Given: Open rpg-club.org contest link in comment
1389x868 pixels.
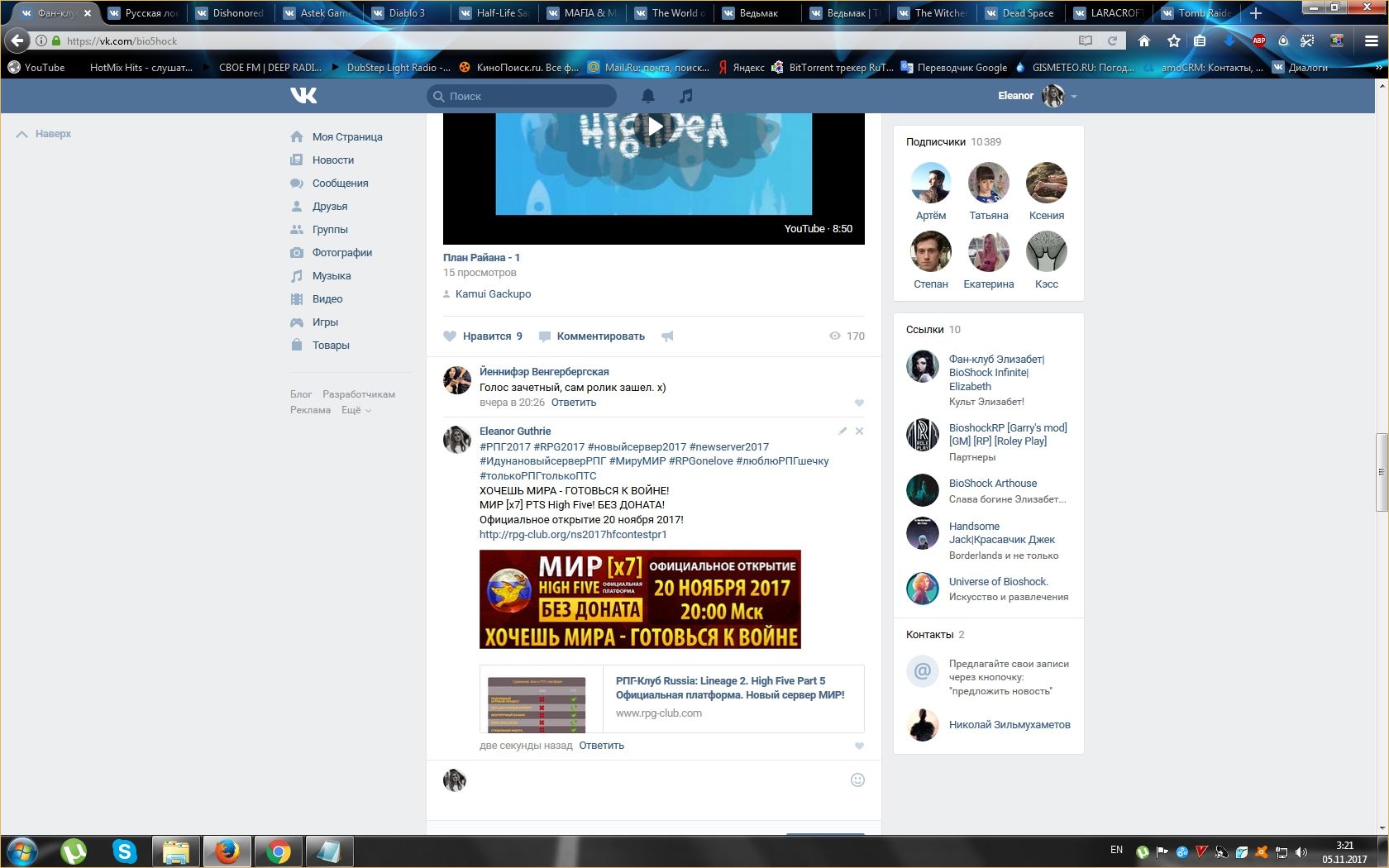Looking at the screenshot, I should coord(573,535).
